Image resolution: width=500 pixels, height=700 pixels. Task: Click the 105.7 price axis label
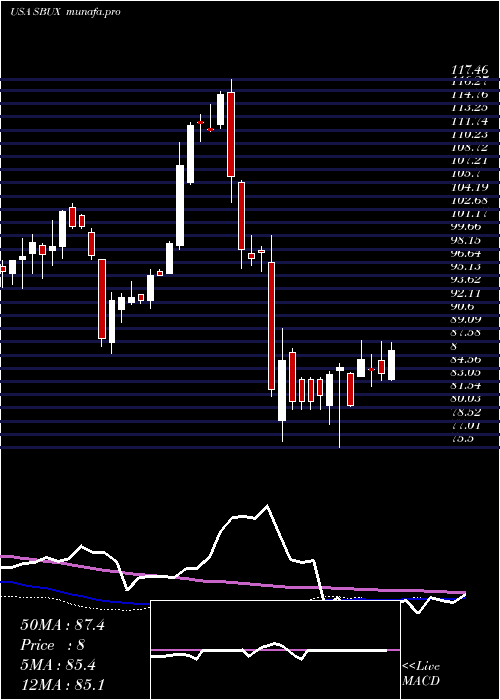pyautogui.click(x=466, y=174)
